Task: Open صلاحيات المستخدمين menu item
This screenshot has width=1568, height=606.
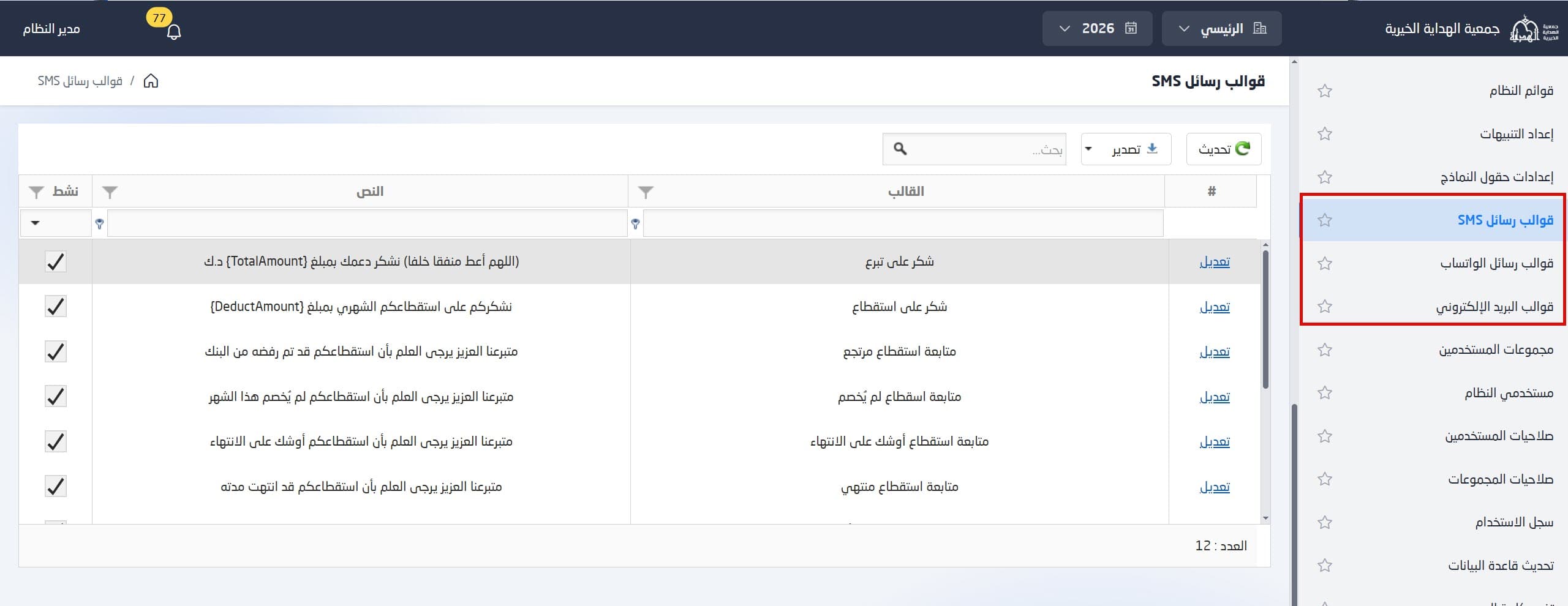Action: [x=1499, y=436]
